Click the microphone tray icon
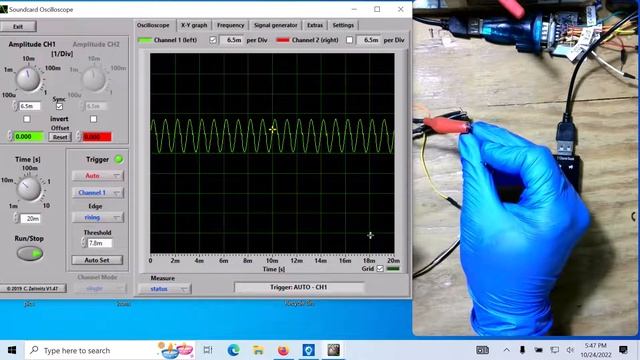 click(522, 350)
